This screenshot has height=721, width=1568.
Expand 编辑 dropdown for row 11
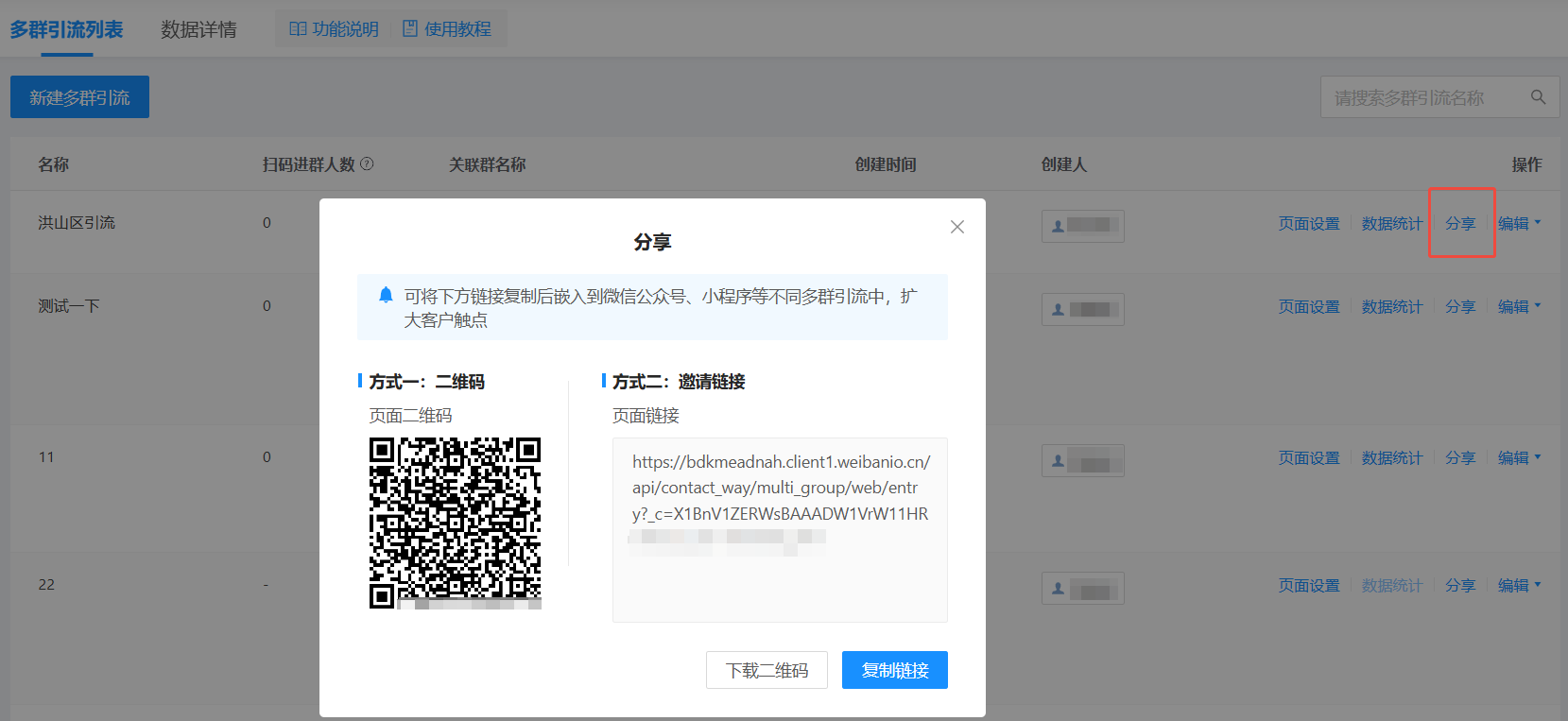click(x=1519, y=457)
